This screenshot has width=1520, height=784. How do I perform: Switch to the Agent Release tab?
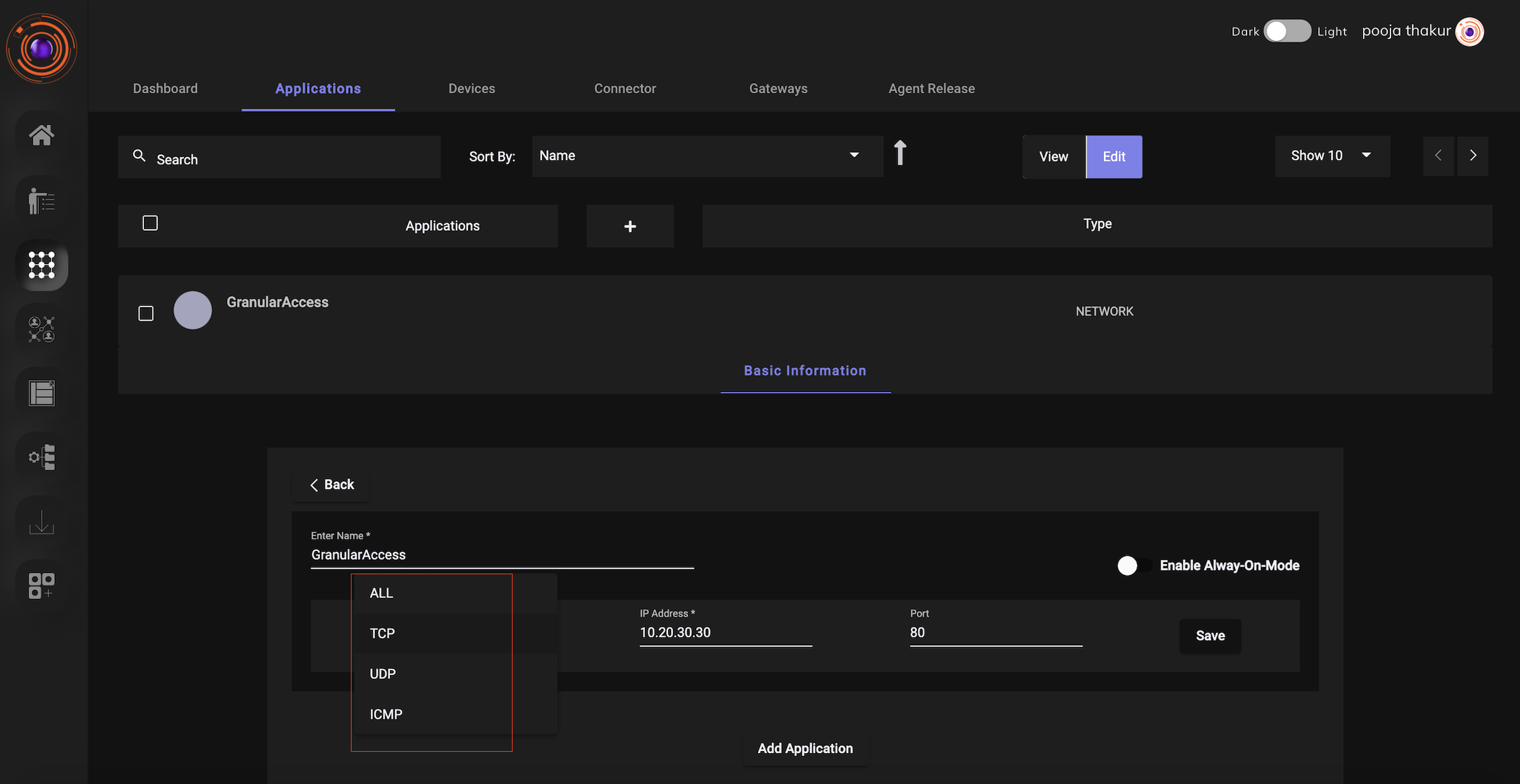point(931,88)
